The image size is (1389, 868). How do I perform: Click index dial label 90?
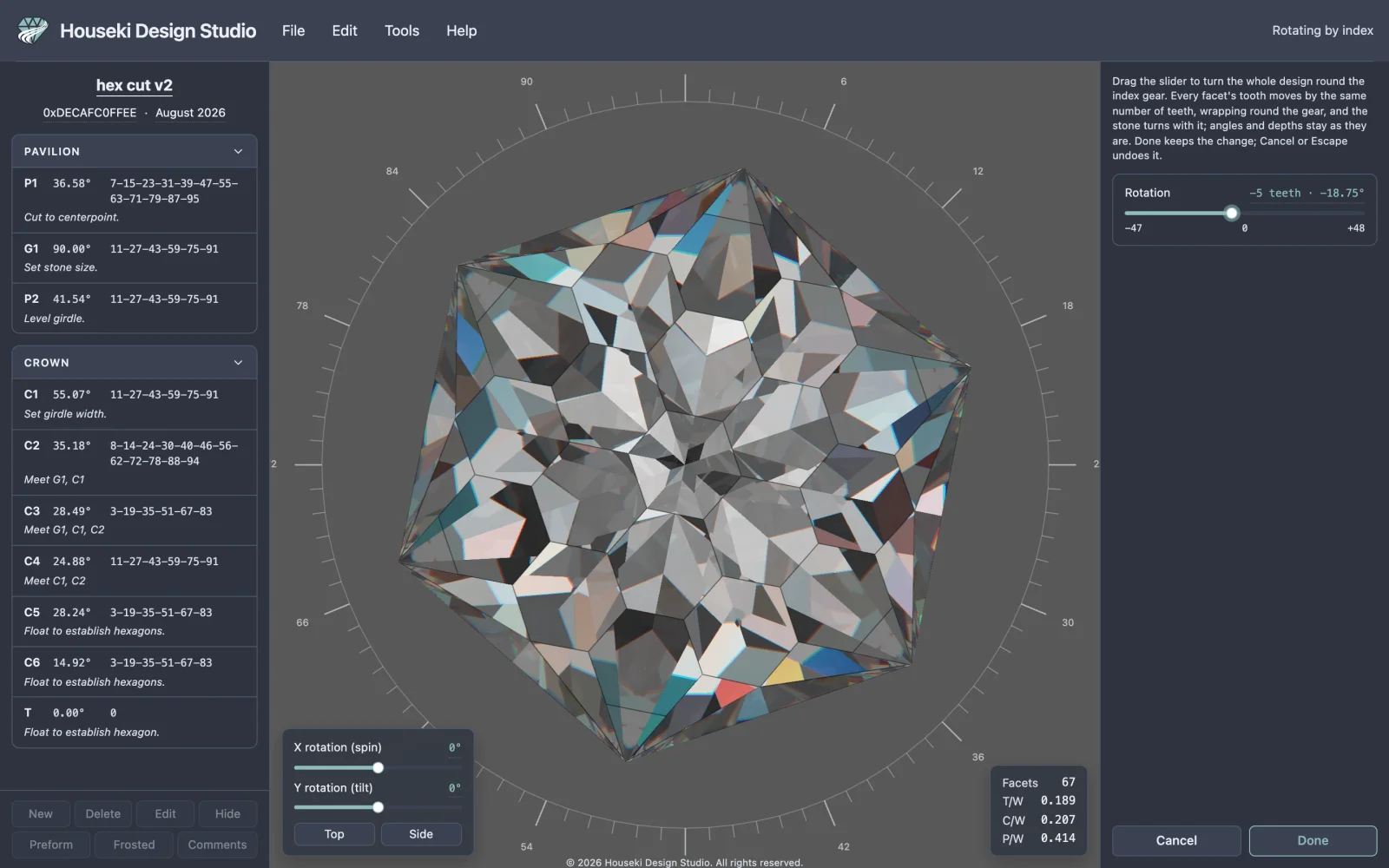click(x=526, y=82)
